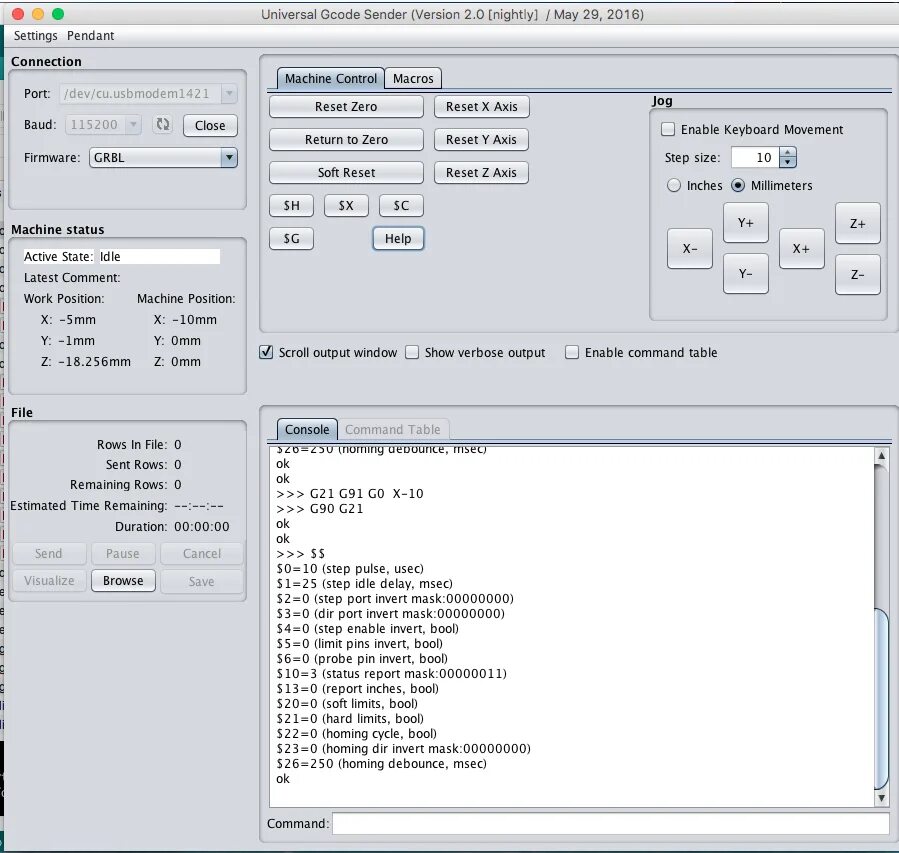
Task: Decrease step size with down arrow
Action: (788, 163)
